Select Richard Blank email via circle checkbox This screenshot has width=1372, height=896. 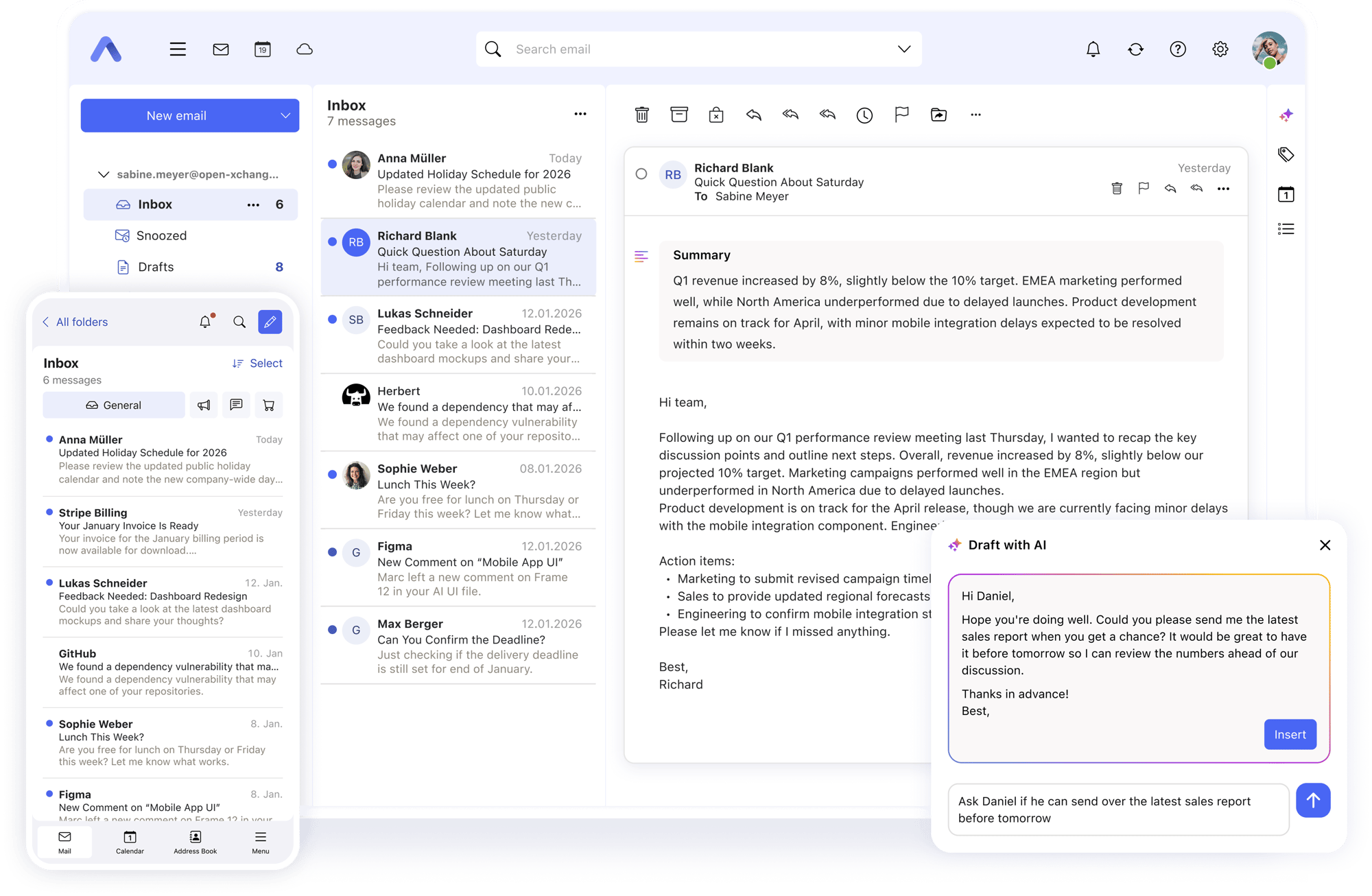[x=641, y=174]
